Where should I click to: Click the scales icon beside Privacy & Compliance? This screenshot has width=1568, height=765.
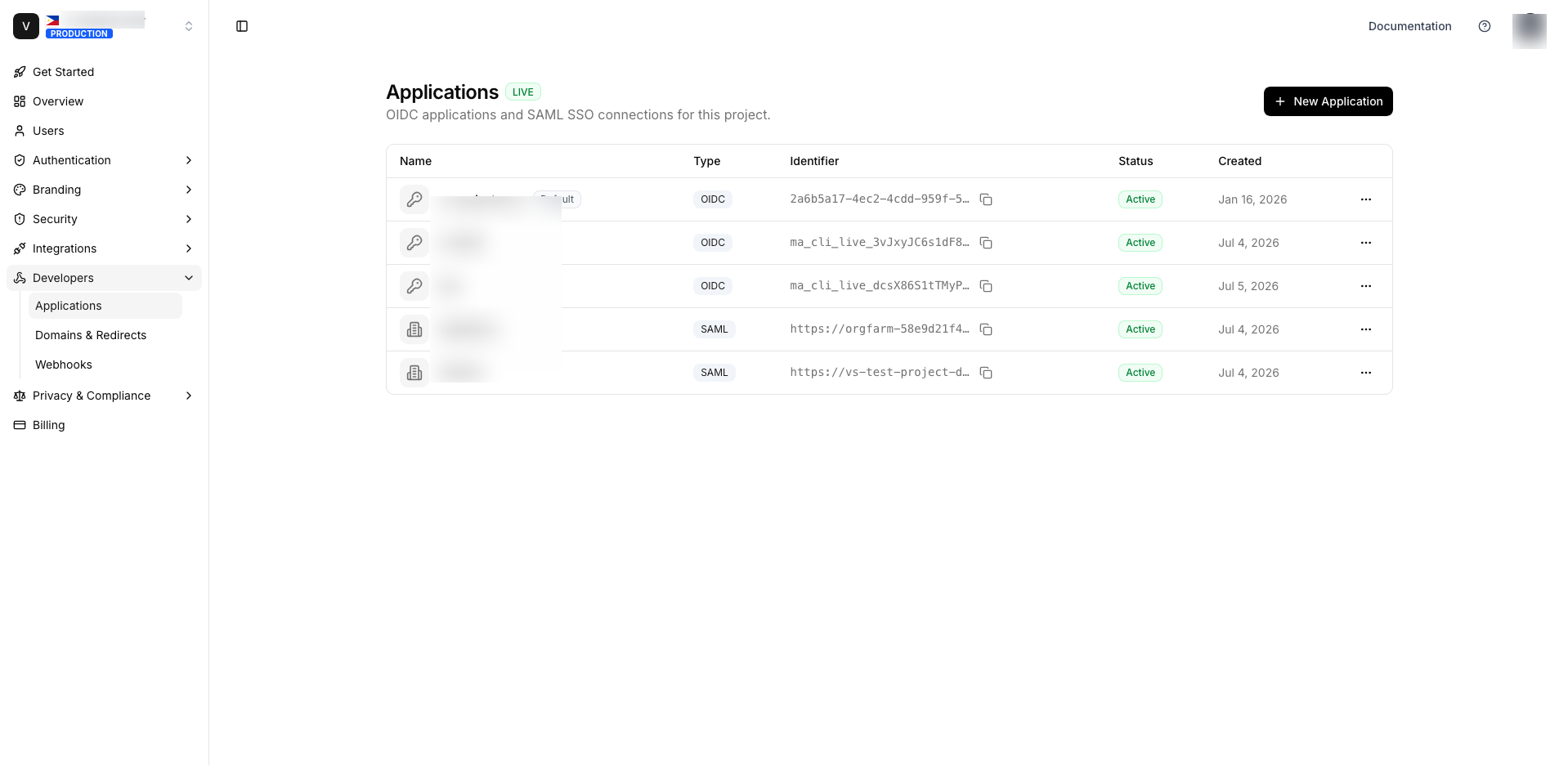tap(20, 396)
